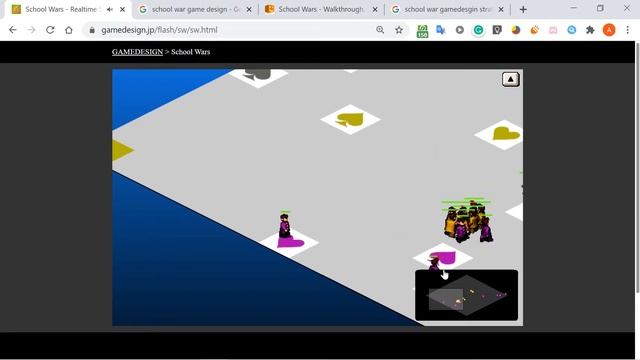Image resolution: width=640 pixels, height=360 pixels.
Task: Minimize the browser window
Action: (573, 8)
